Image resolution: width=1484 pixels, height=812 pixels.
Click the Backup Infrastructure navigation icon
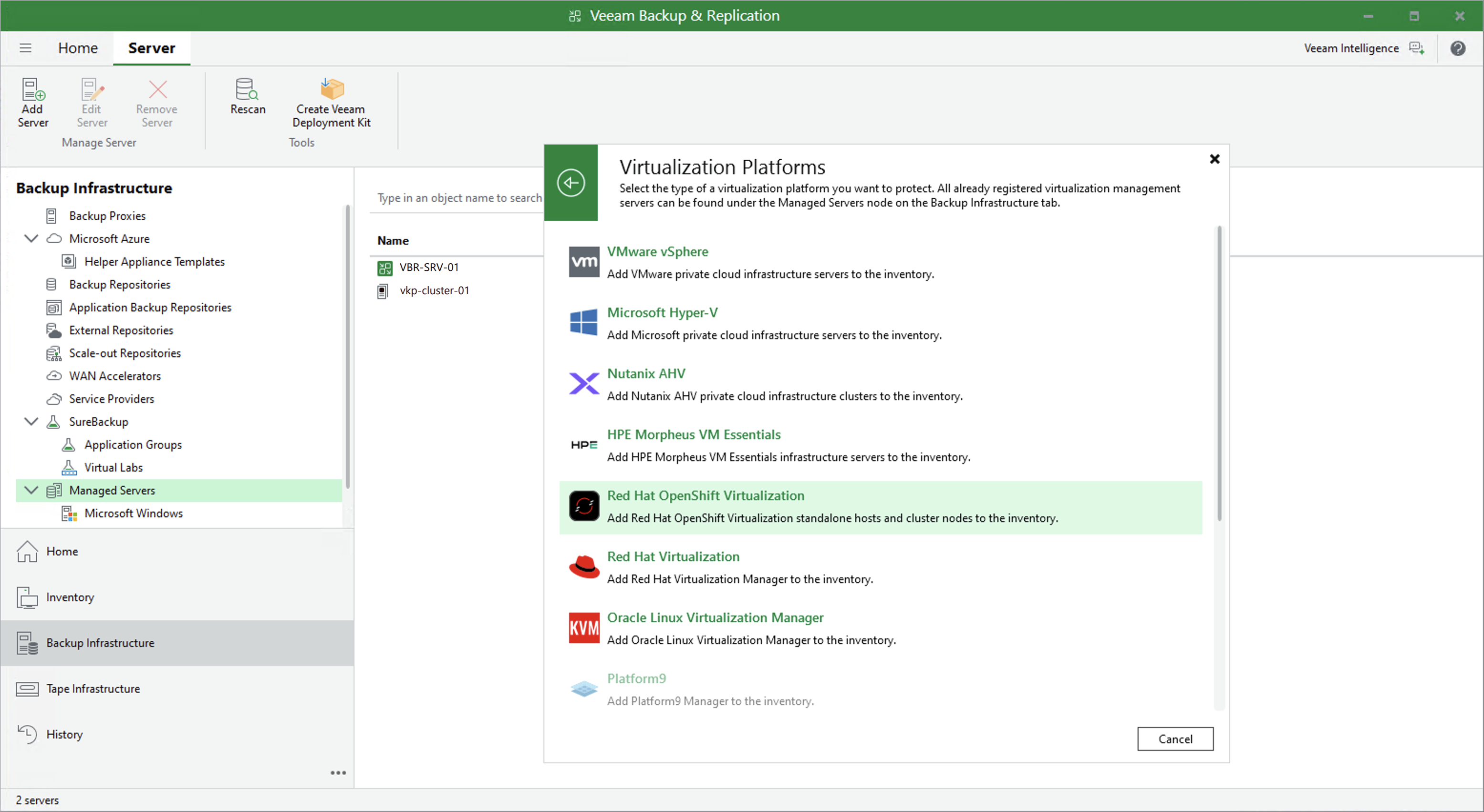[x=27, y=643]
